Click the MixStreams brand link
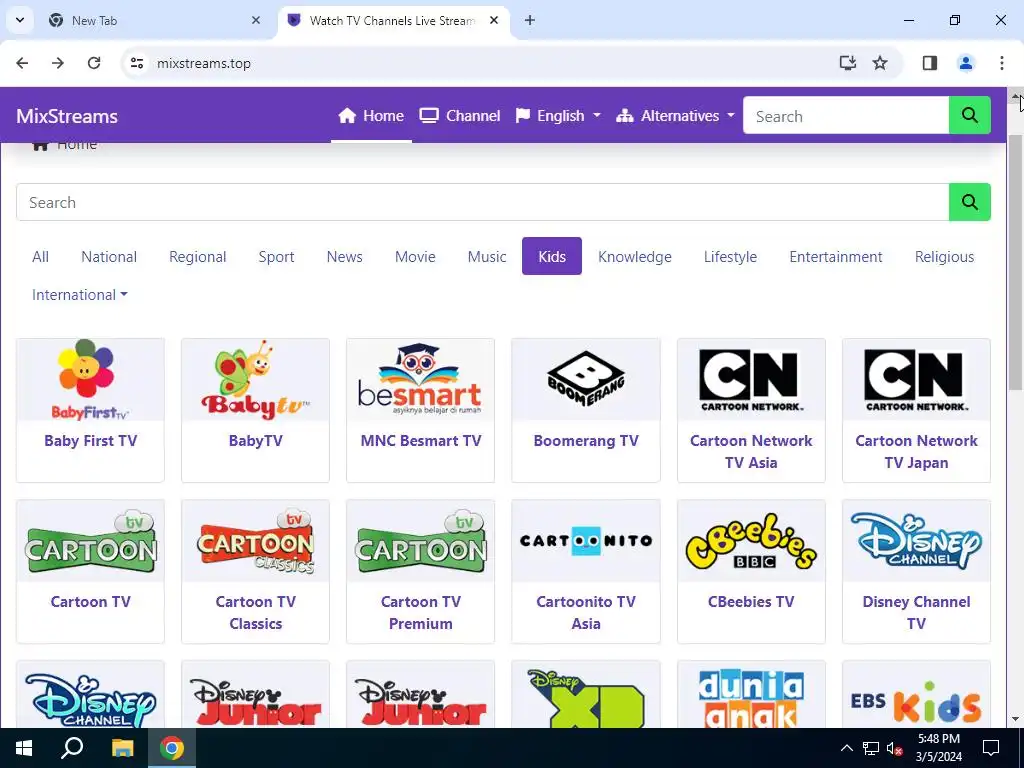The image size is (1024, 768). tap(67, 116)
